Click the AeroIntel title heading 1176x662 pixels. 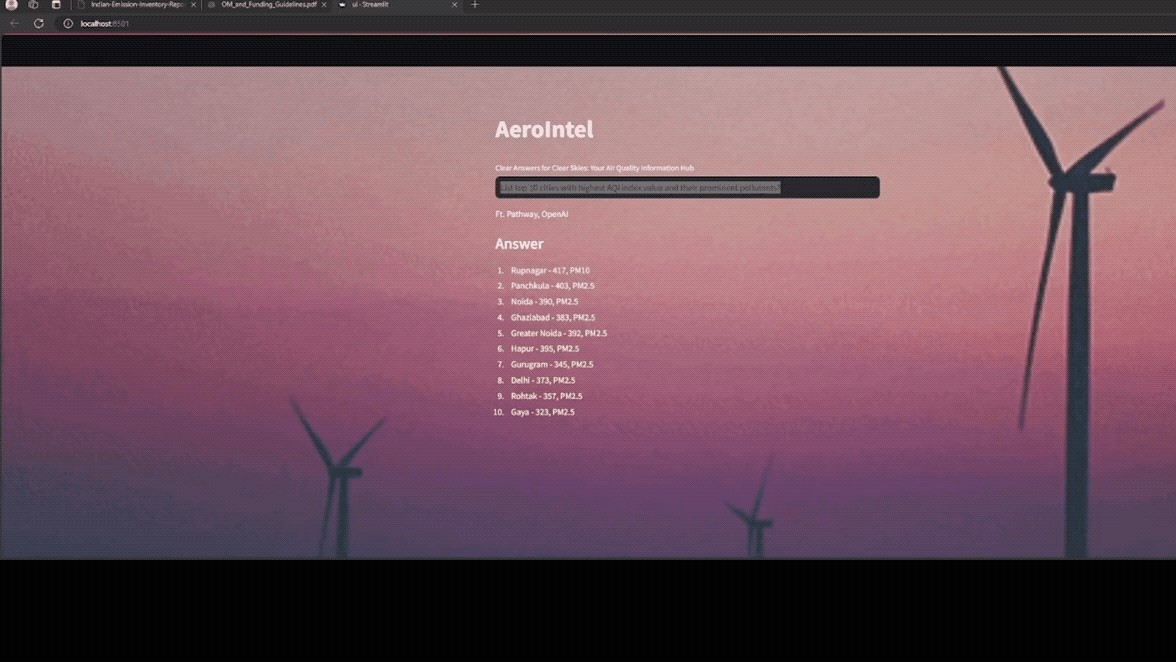pos(544,129)
